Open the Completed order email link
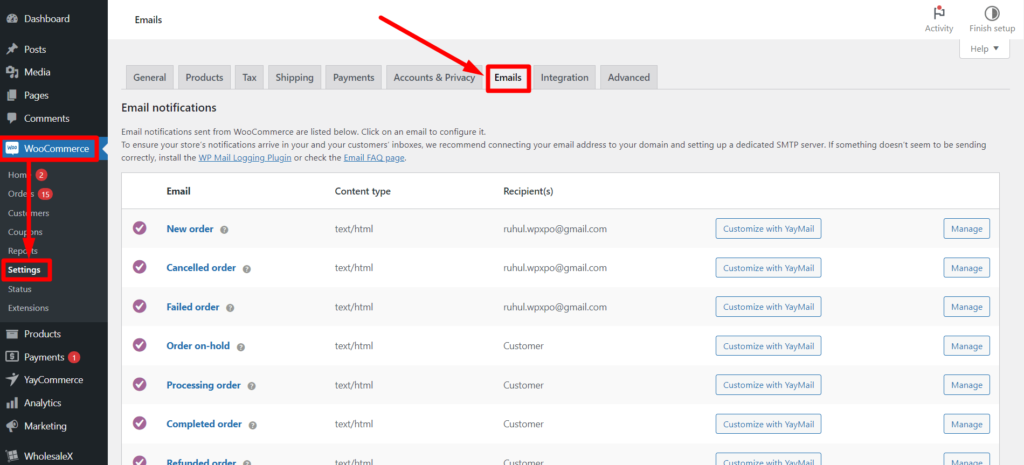Image resolution: width=1024 pixels, height=465 pixels. tap(204, 424)
